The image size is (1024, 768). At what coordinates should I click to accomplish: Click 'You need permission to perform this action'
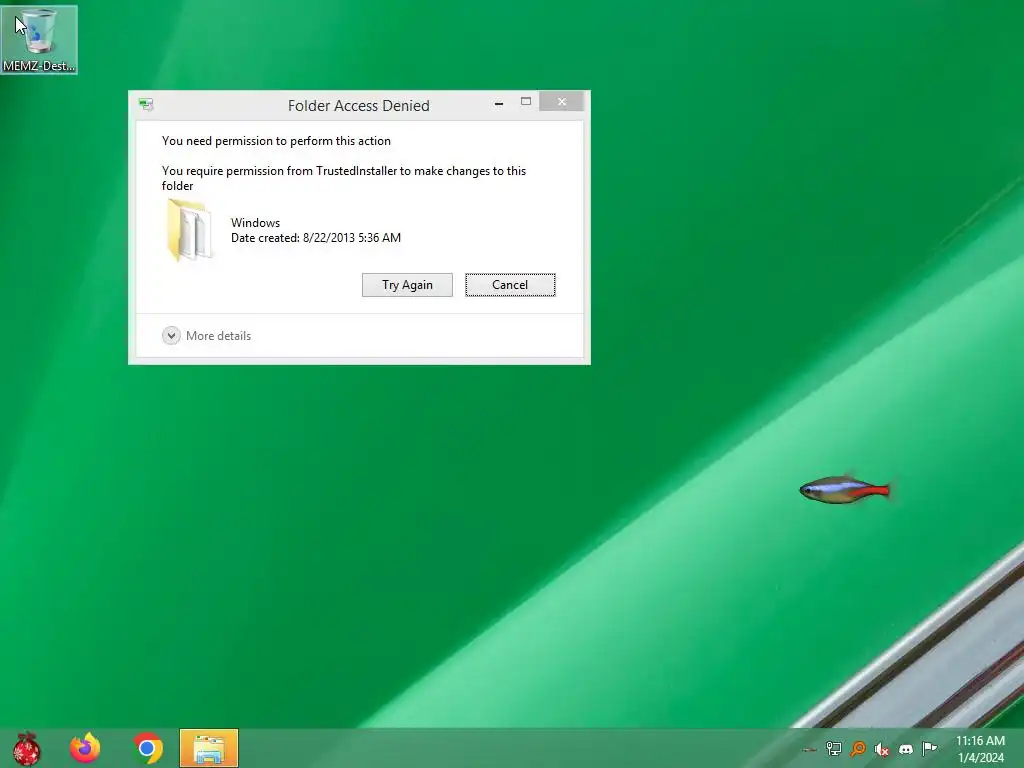(x=276, y=141)
